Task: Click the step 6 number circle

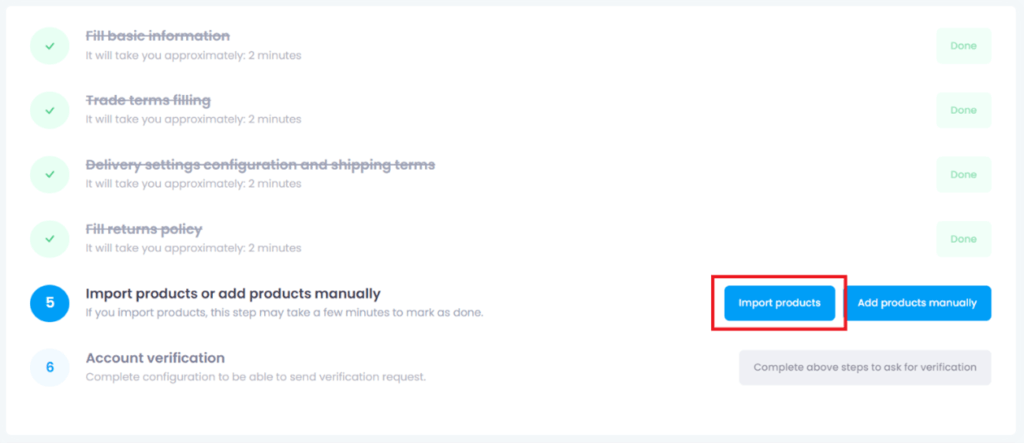Action: coord(50,367)
